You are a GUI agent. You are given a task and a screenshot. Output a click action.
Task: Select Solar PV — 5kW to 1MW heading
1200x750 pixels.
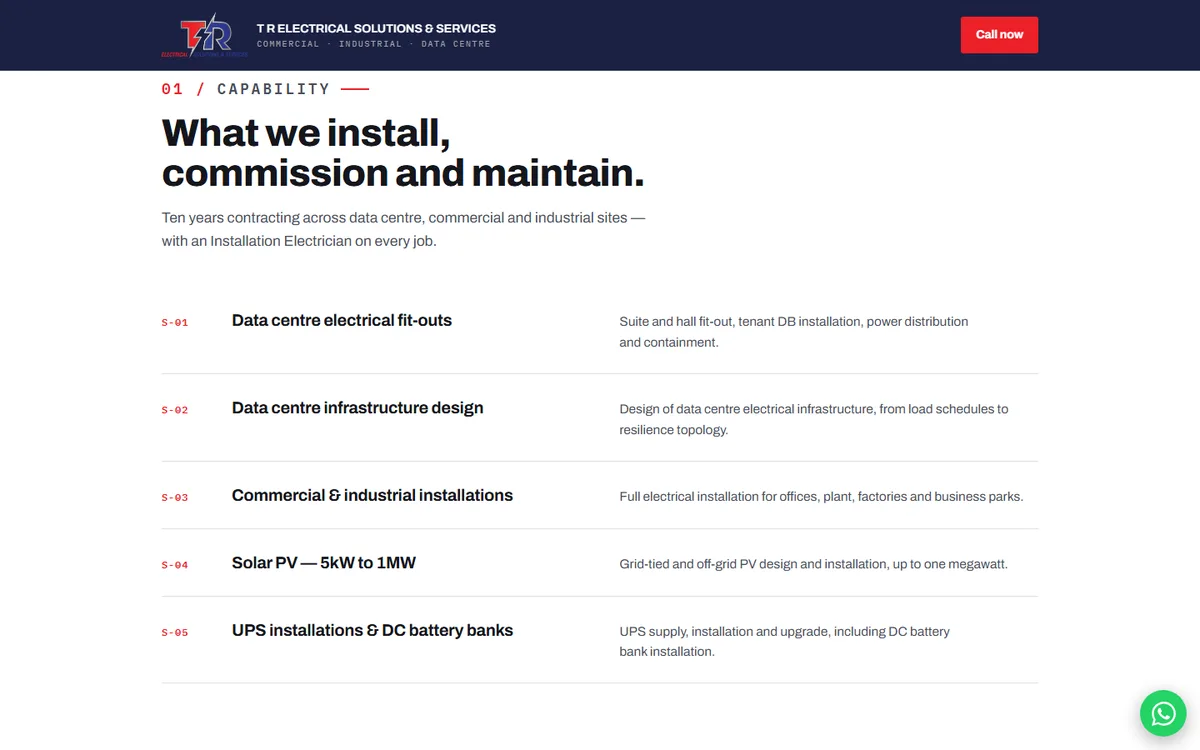pyautogui.click(x=324, y=563)
